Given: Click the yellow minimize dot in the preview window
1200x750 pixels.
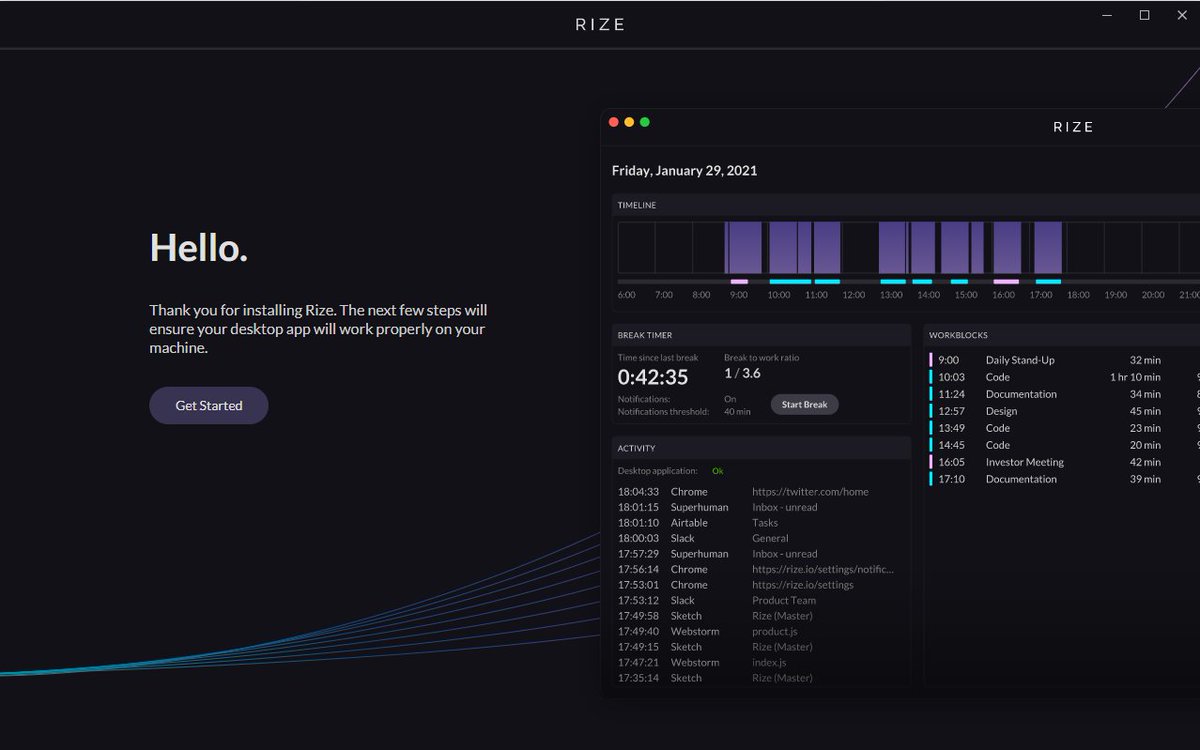Looking at the screenshot, I should (x=628, y=121).
